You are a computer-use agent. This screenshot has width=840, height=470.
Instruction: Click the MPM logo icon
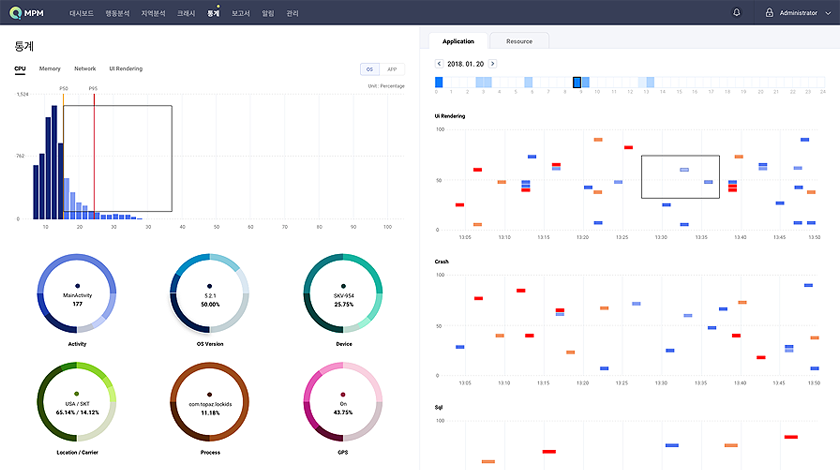tap(17, 13)
